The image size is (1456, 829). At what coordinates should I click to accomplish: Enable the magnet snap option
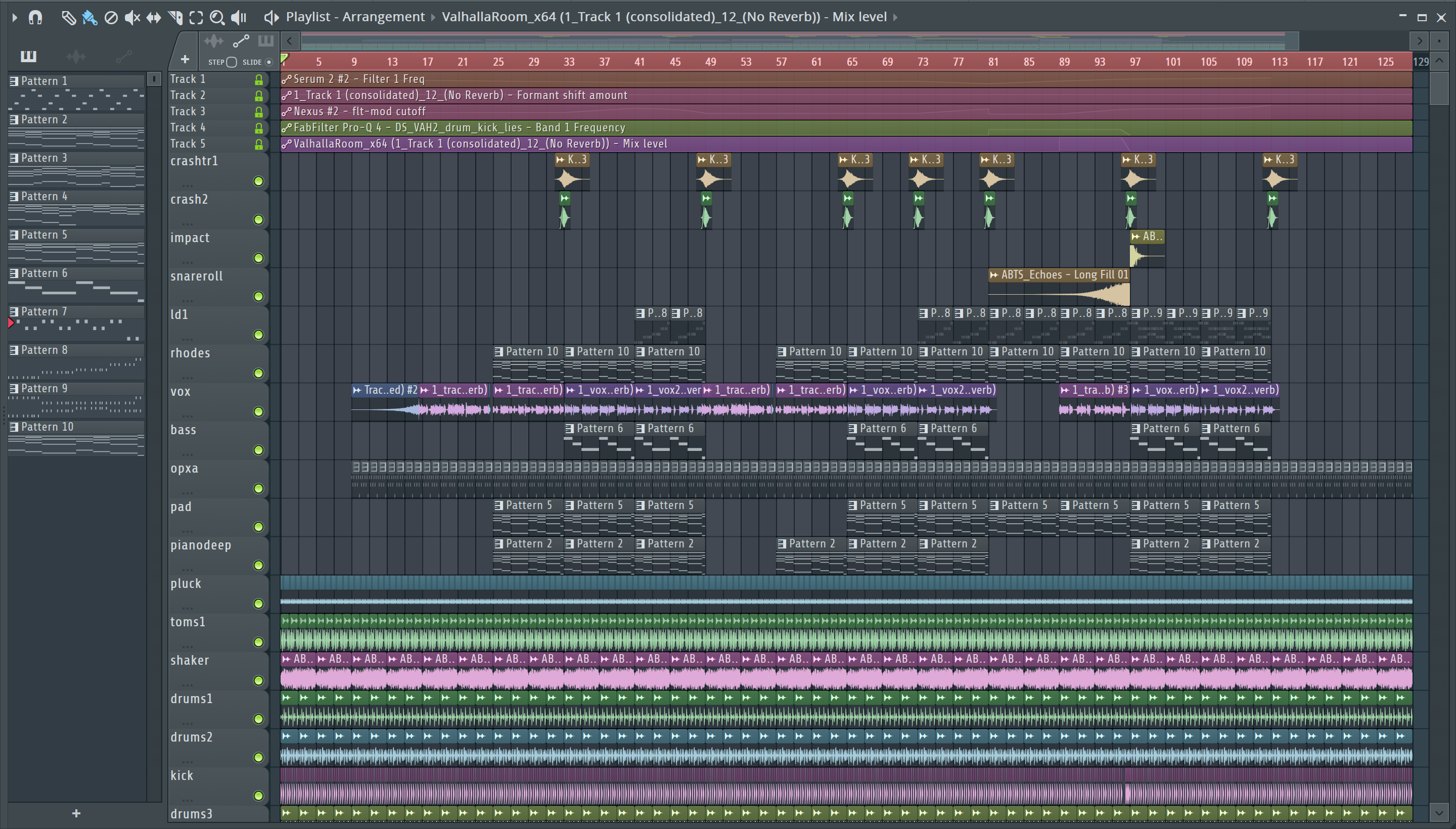pos(35,17)
